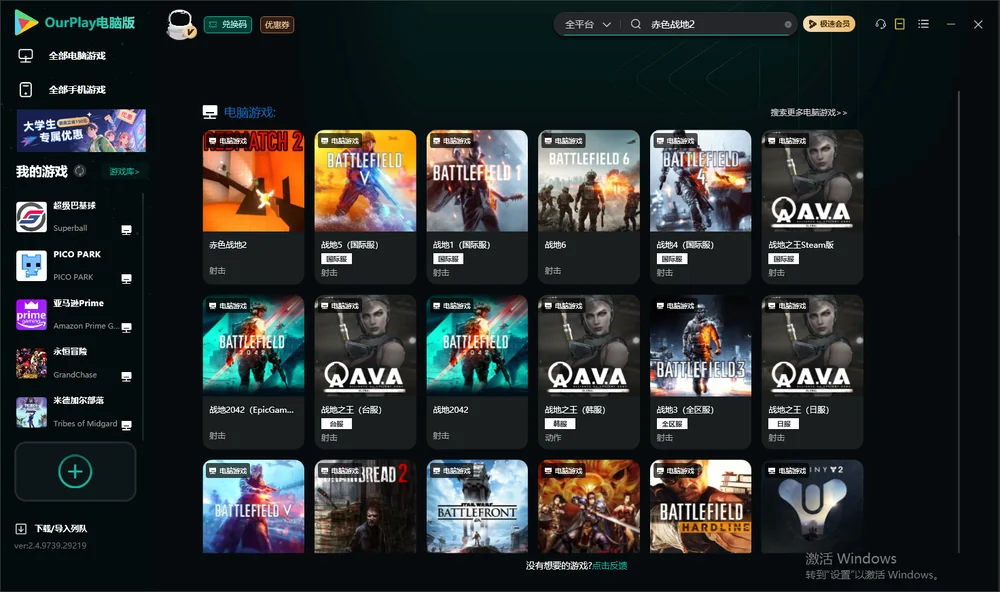Open the 优惠券 coupon button

tap(277, 25)
